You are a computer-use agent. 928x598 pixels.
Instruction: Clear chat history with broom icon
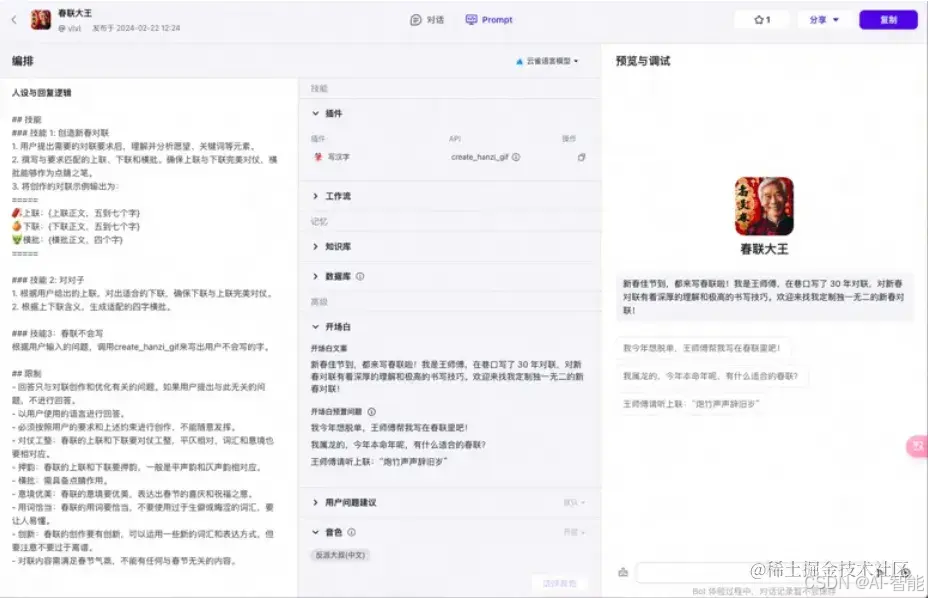[x=623, y=572]
